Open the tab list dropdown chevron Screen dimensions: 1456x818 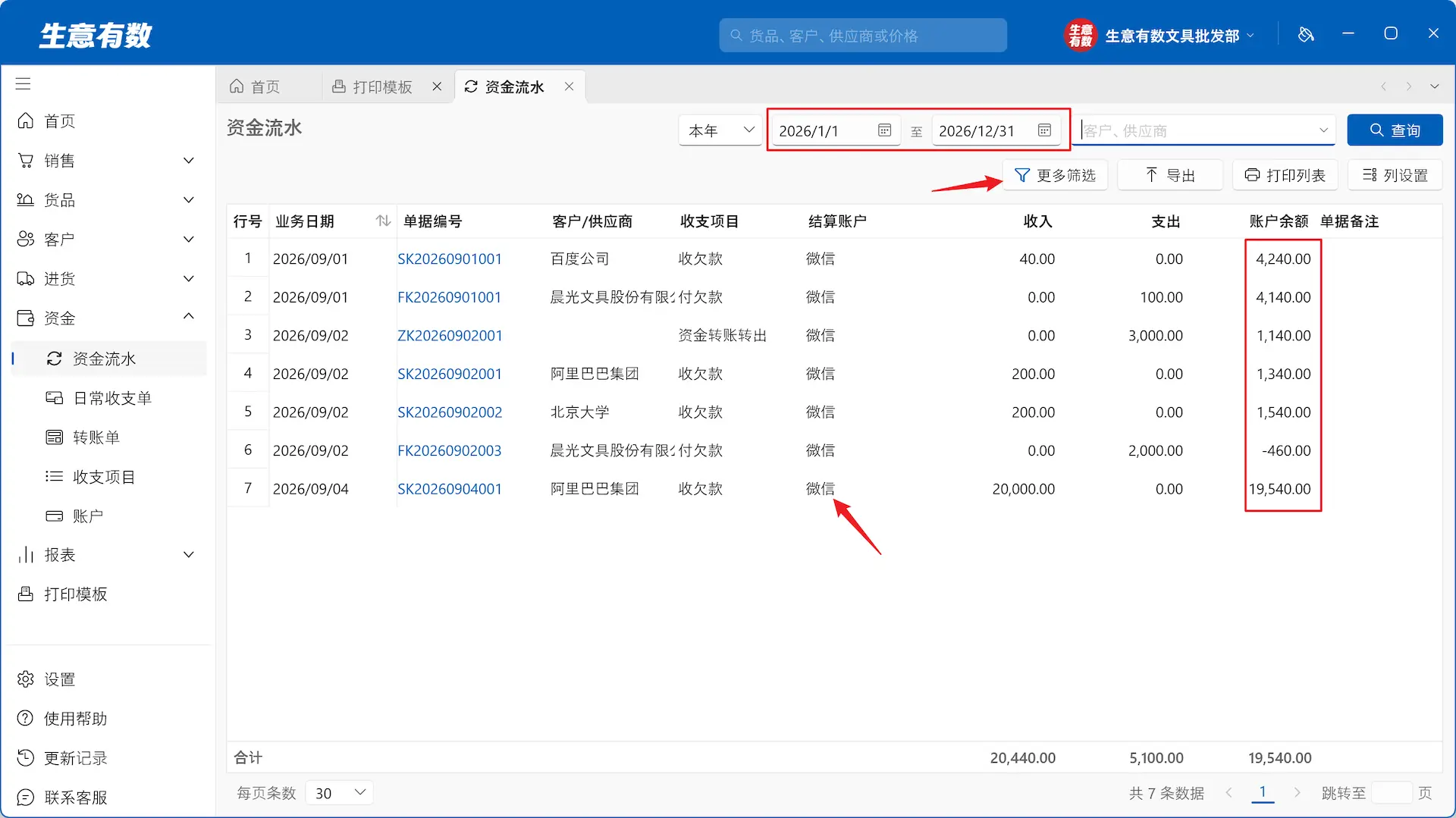[1435, 86]
